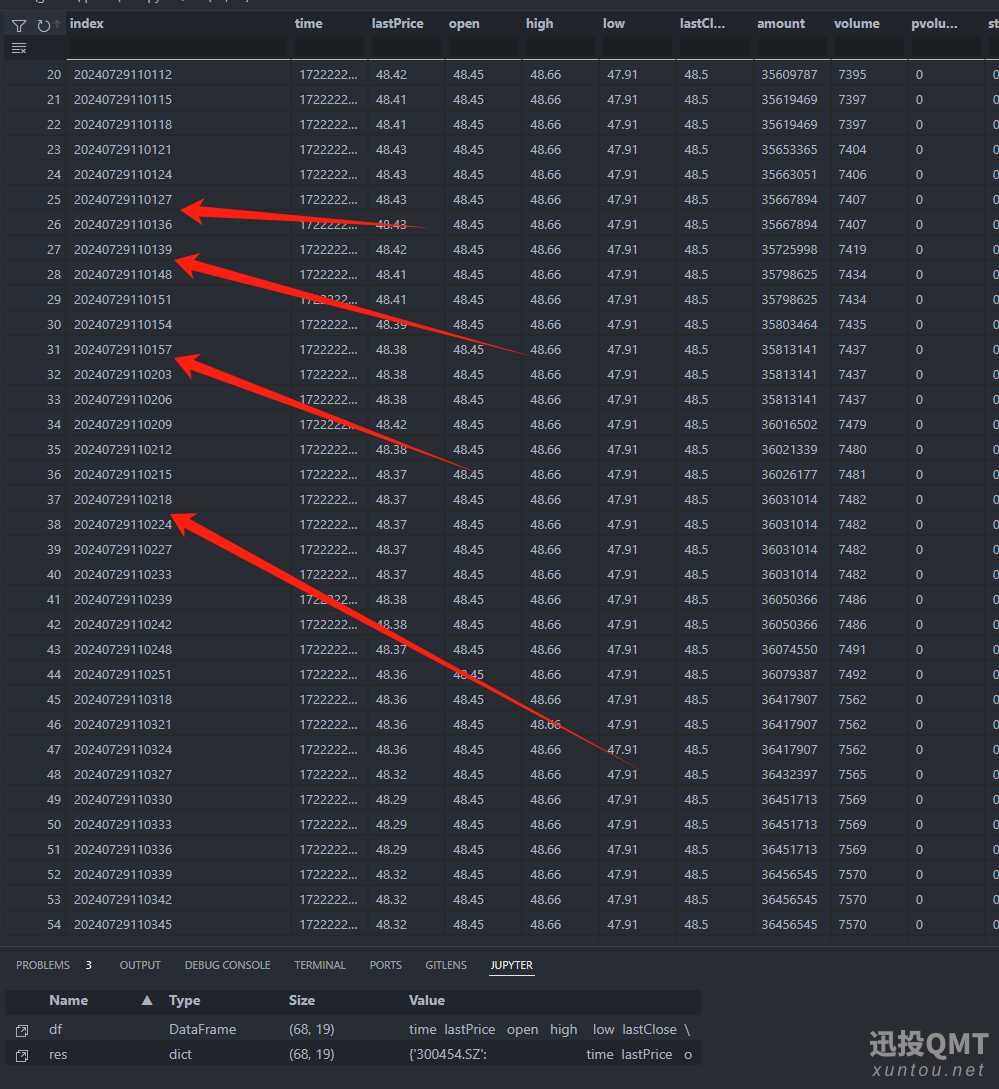The image size is (999, 1089).
Task: Click volume cell 7565
Action: [x=852, y=774]
